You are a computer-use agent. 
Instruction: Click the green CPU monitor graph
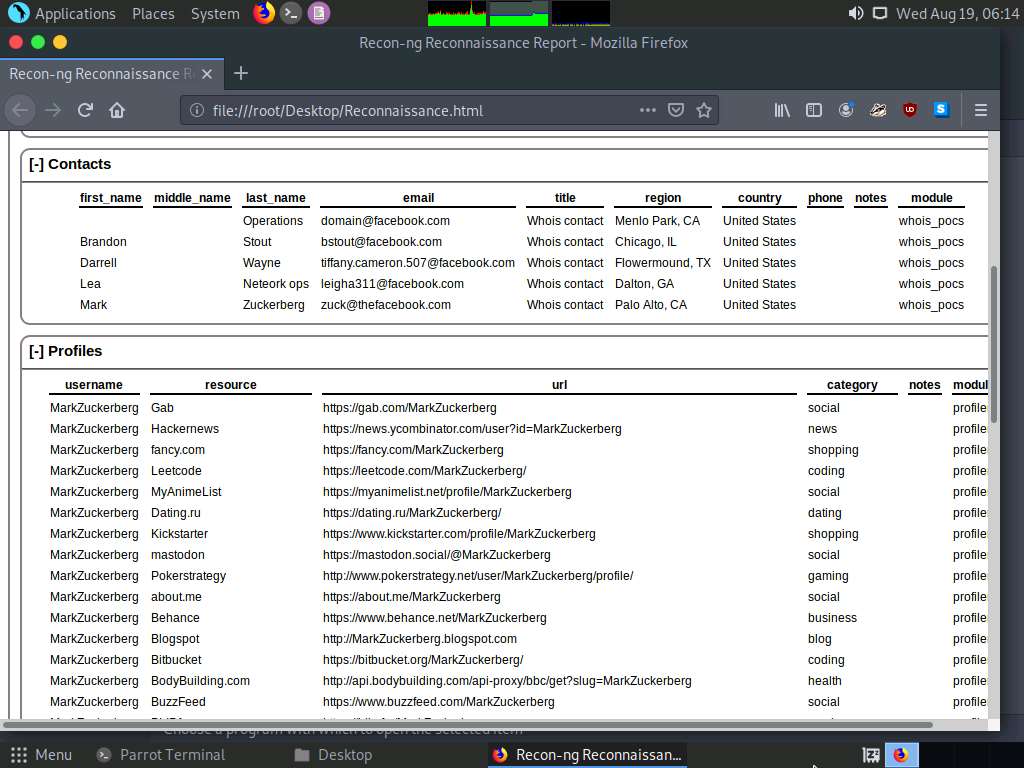[457, 13]
